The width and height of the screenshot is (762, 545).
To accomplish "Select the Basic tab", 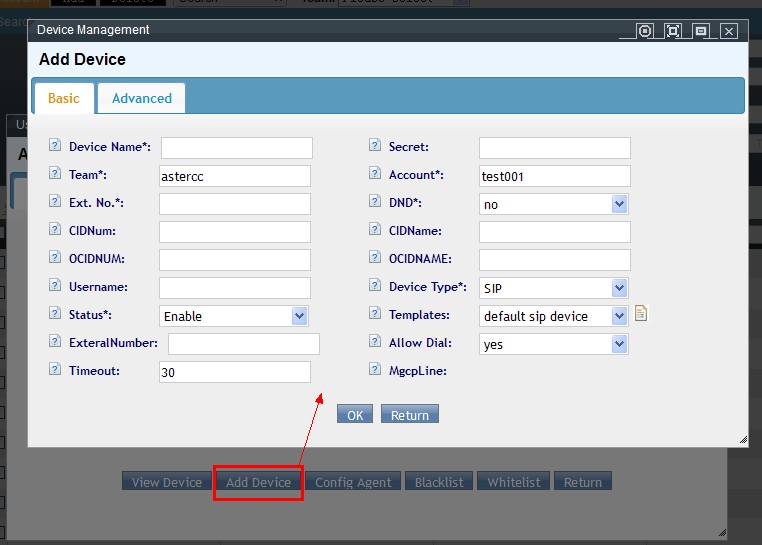I will coord(64,98).
